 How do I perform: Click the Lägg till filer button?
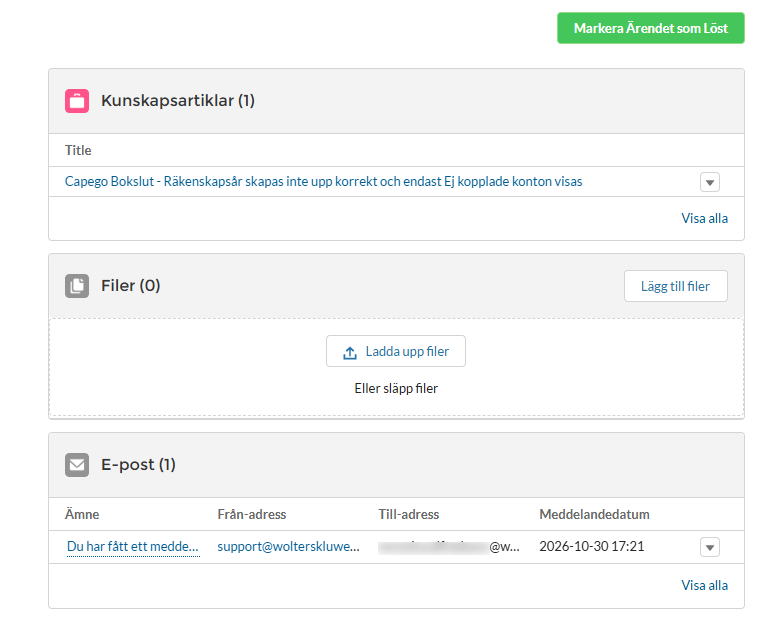tap(676, 286)
